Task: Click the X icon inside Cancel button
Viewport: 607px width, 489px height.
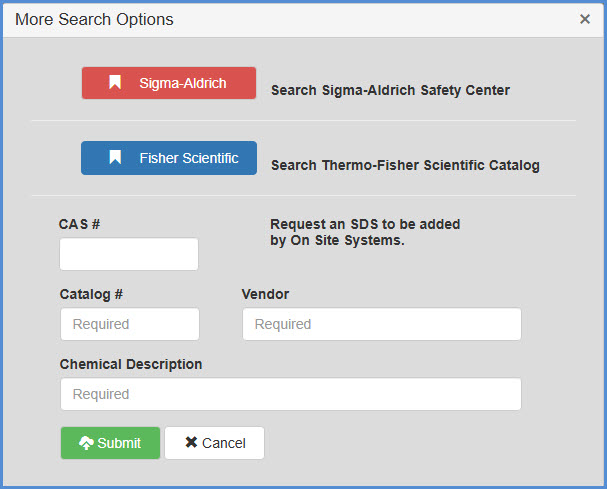Action: click(x=191, y=443)
